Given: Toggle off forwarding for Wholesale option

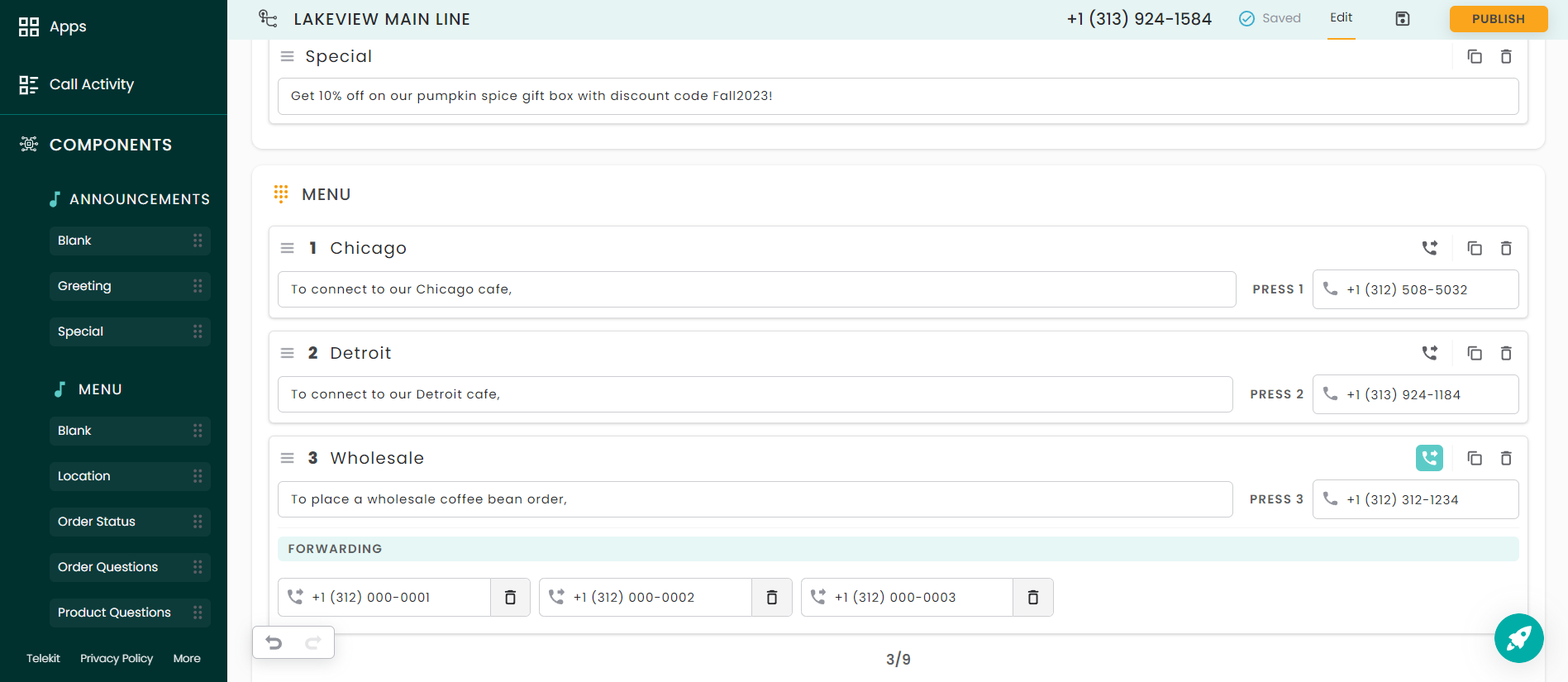Looking at the screenshot, I should 1430,458.
